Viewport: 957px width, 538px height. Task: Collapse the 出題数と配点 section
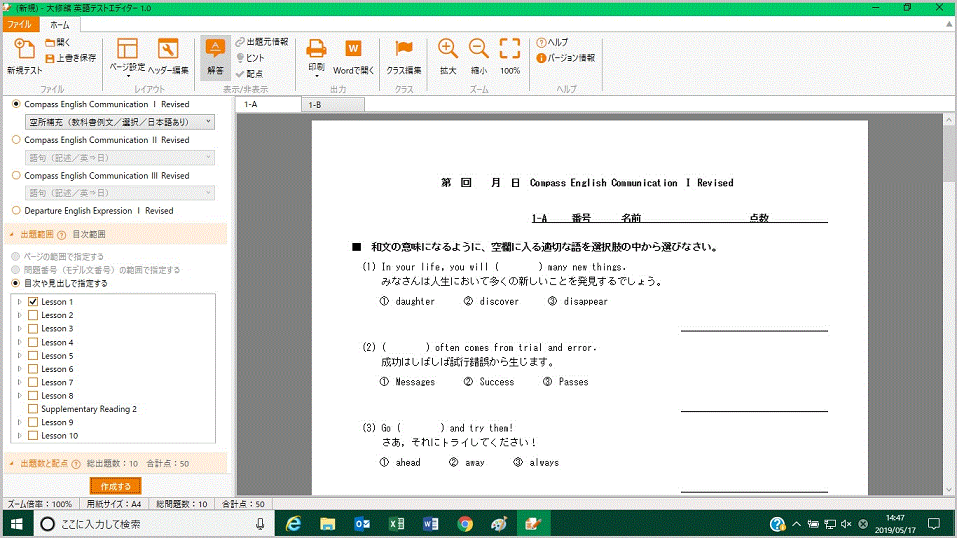click(12, 463)
